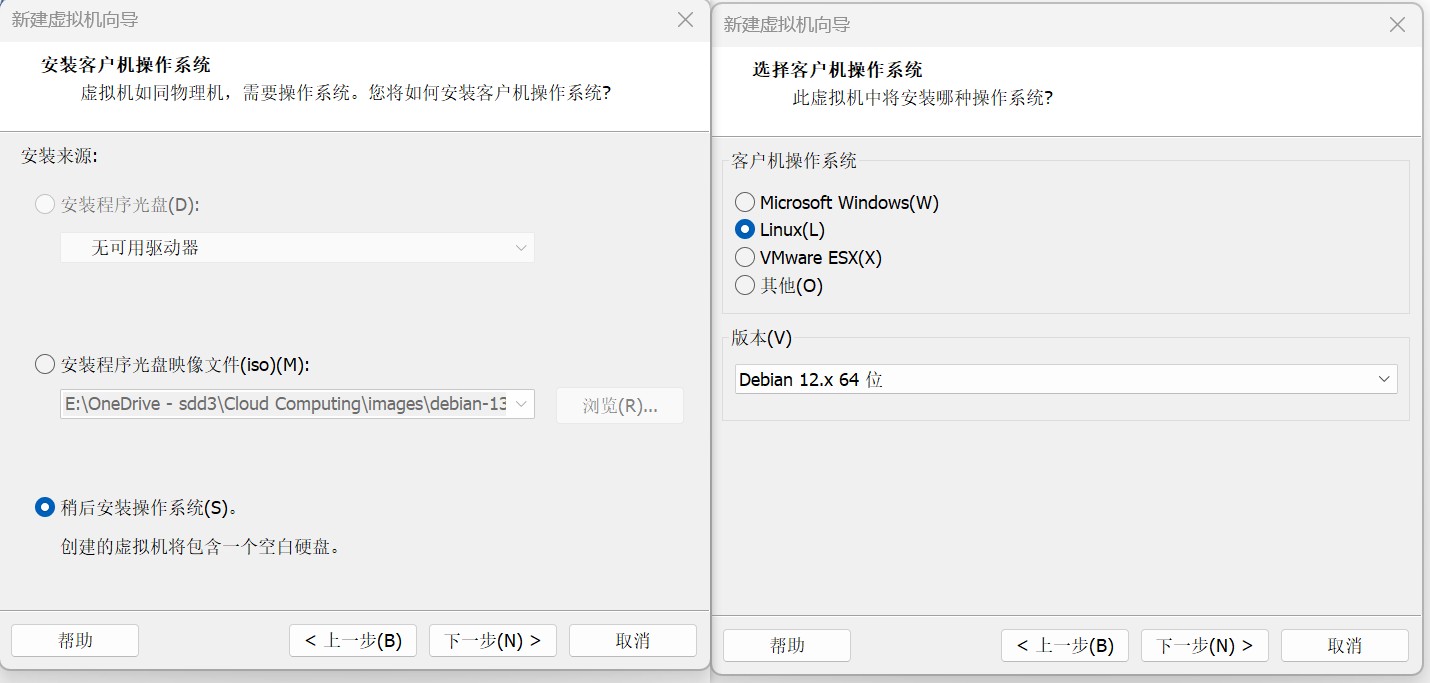The width and height of the screenshot is (1430, 683).
Task: Select the Microsoft Windows(W) radio button
Action: pyautogui.click(x=745, y=202)
